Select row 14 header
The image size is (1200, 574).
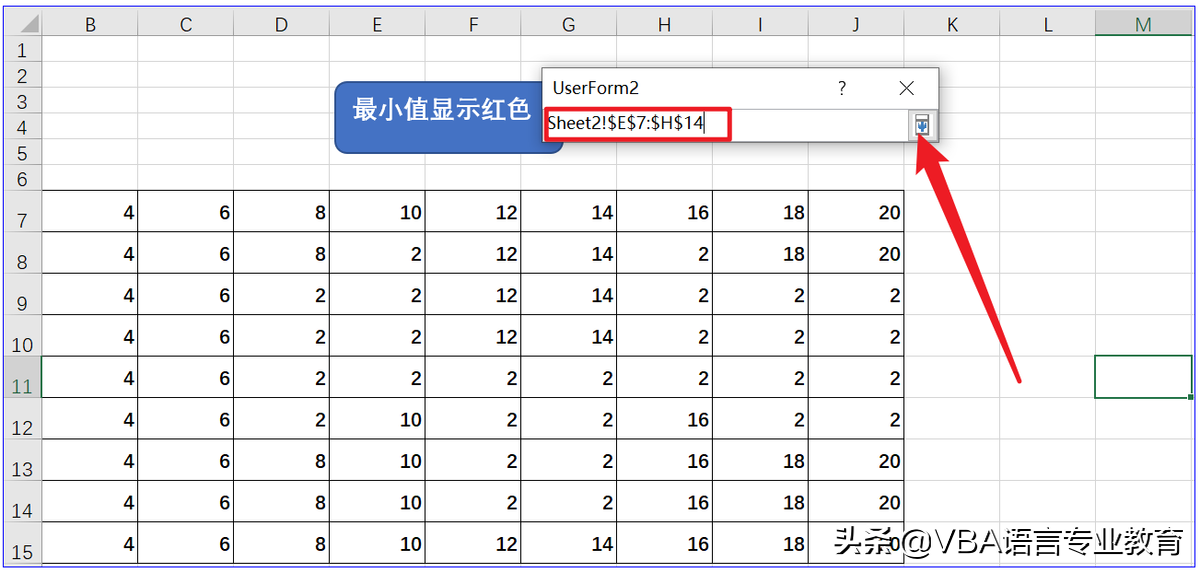[22, 502]
